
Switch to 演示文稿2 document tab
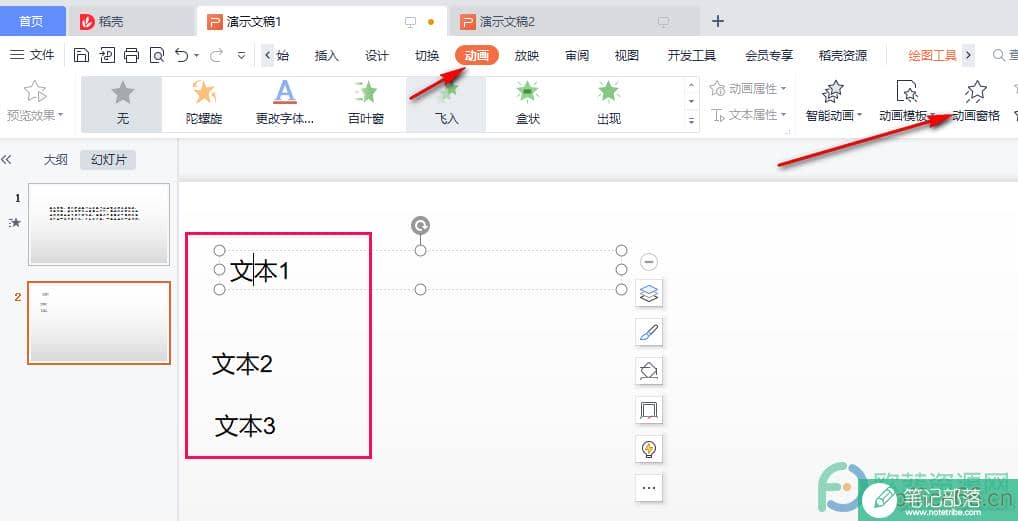click(573, 21)
